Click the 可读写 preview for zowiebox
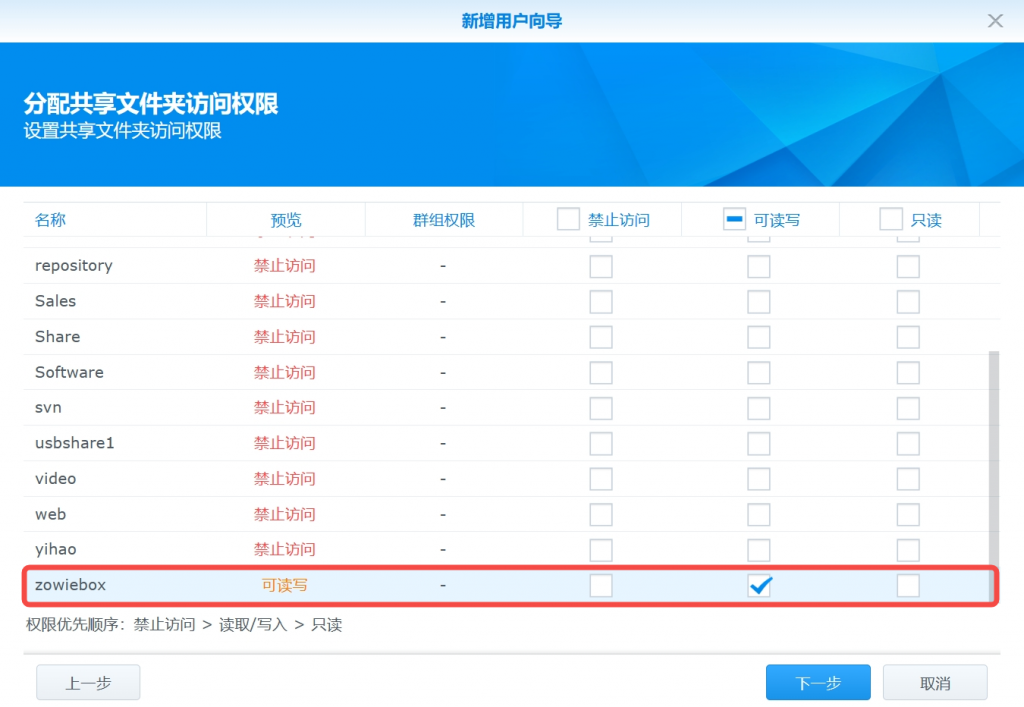The height and width of the screenshot is (707, 1024). (285, 586)
